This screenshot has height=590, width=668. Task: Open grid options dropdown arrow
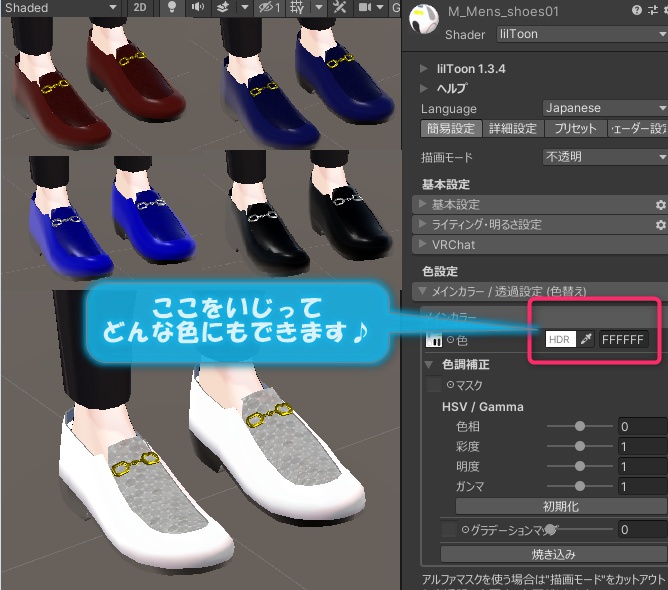(319, 7)
